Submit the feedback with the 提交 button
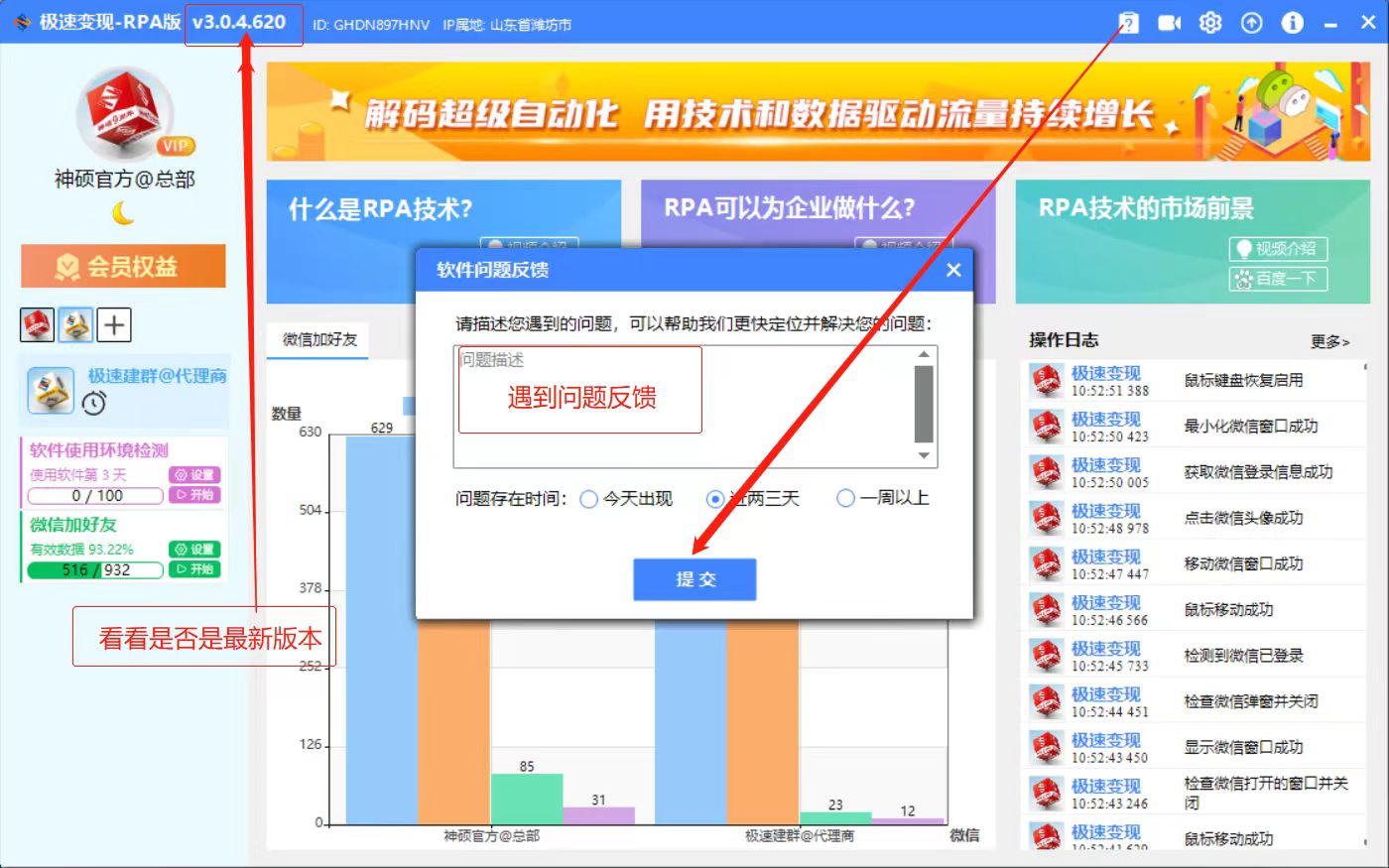 pos(694,579)
